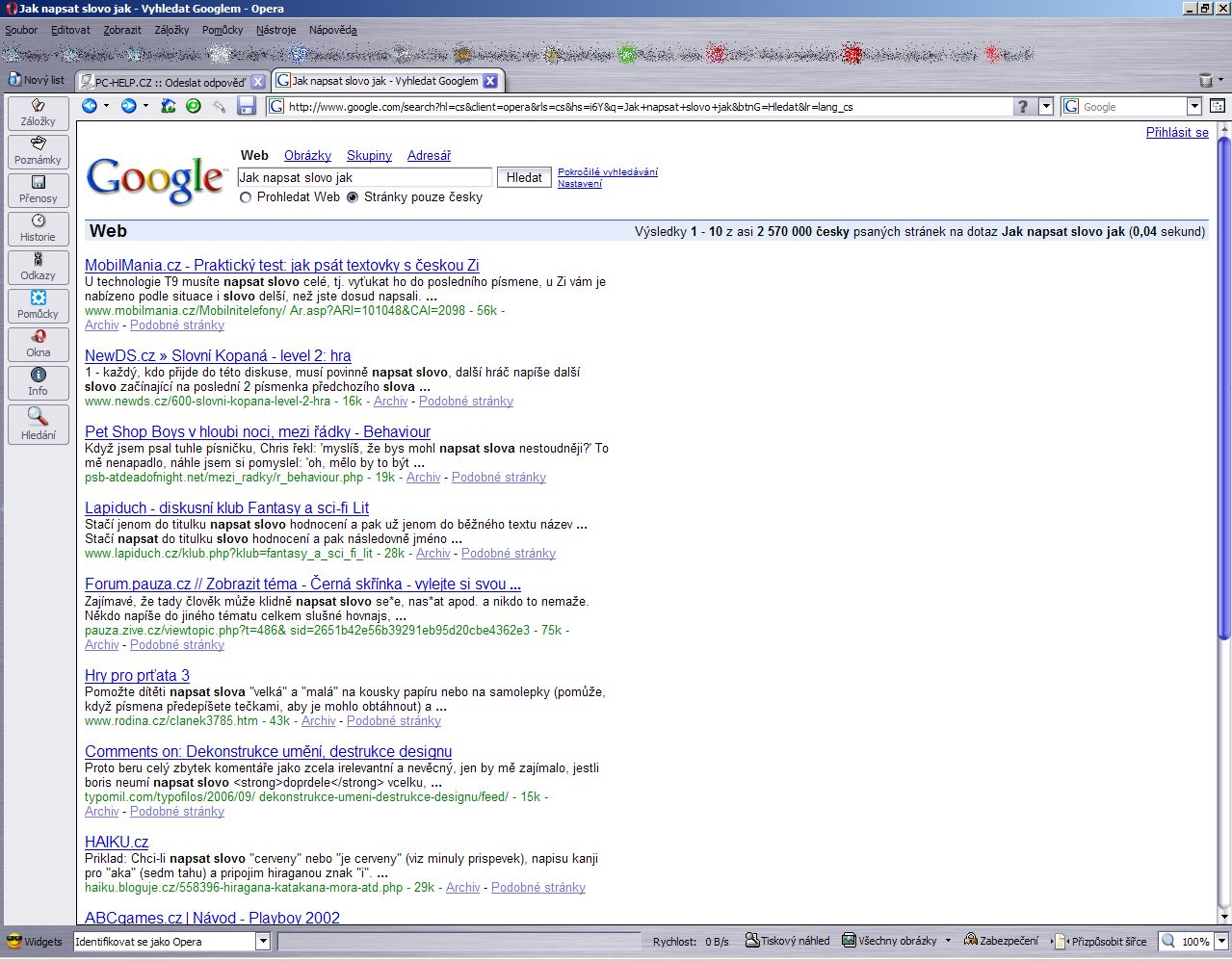Expand the address bar URL dropdown
Screen dimensions: 1232x961
pyautogui.click(x=1046, y=107)
